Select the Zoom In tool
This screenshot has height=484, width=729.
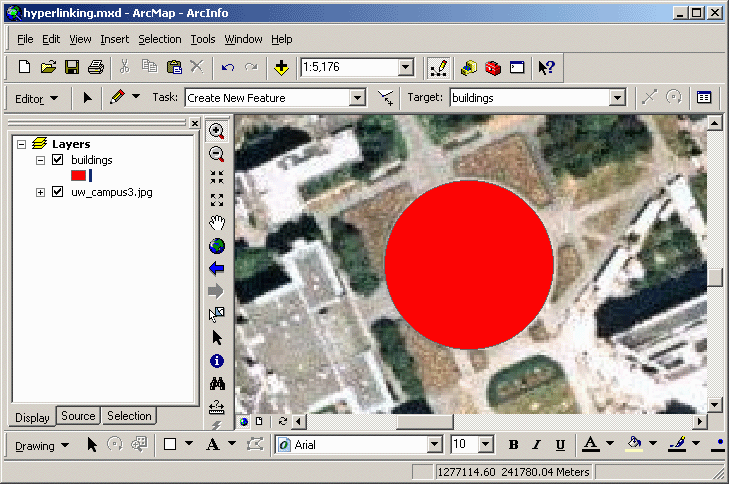(216, 131)
